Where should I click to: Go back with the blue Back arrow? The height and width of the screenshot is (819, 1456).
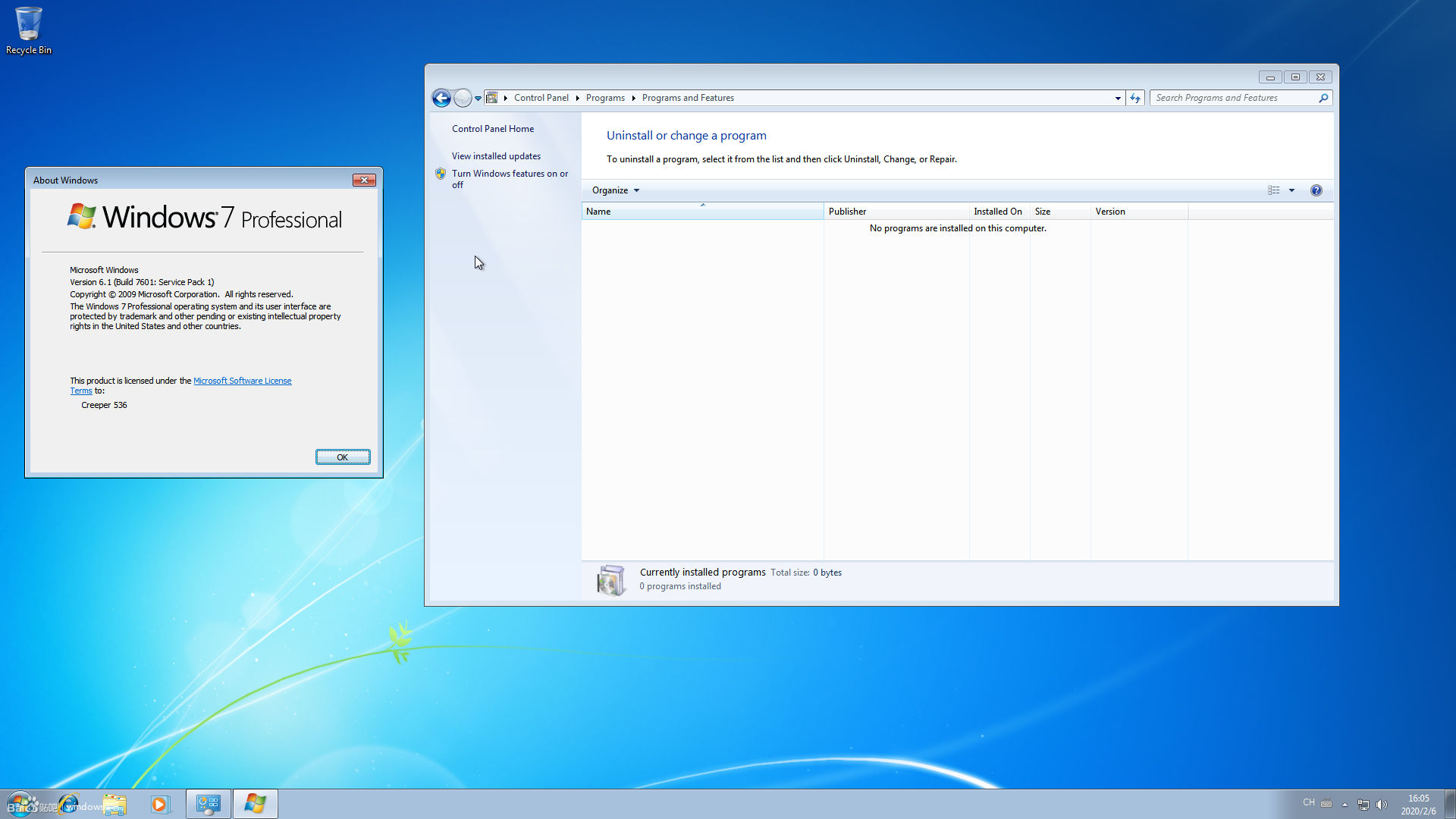[x=441, y=98]
